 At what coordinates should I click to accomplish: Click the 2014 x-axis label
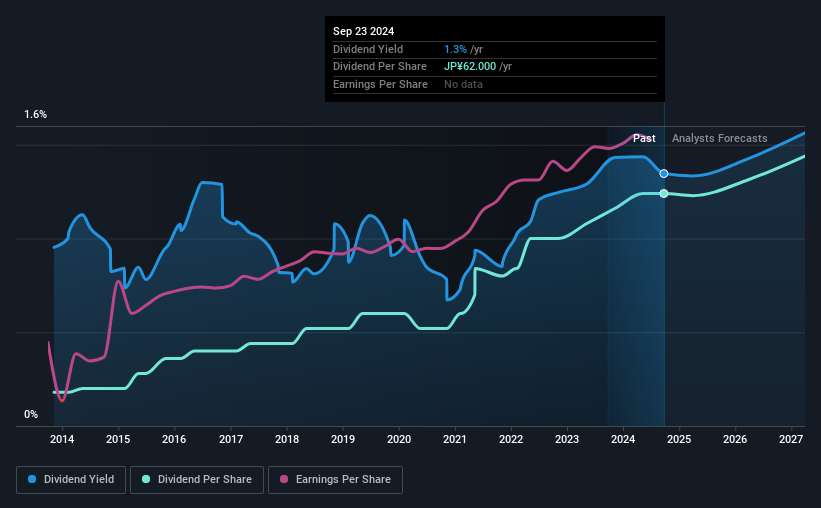[62, 439]
